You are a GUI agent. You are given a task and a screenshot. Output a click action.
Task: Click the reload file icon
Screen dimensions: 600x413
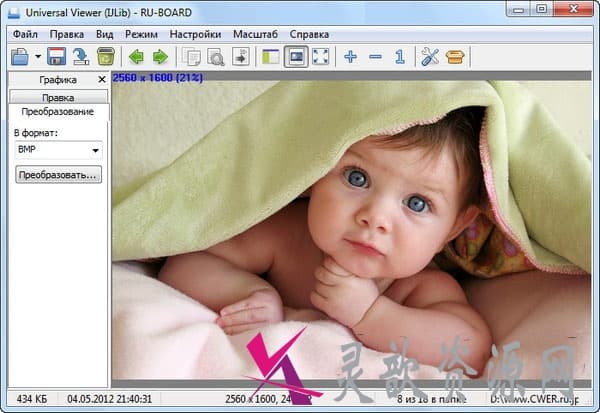[81, 57]
